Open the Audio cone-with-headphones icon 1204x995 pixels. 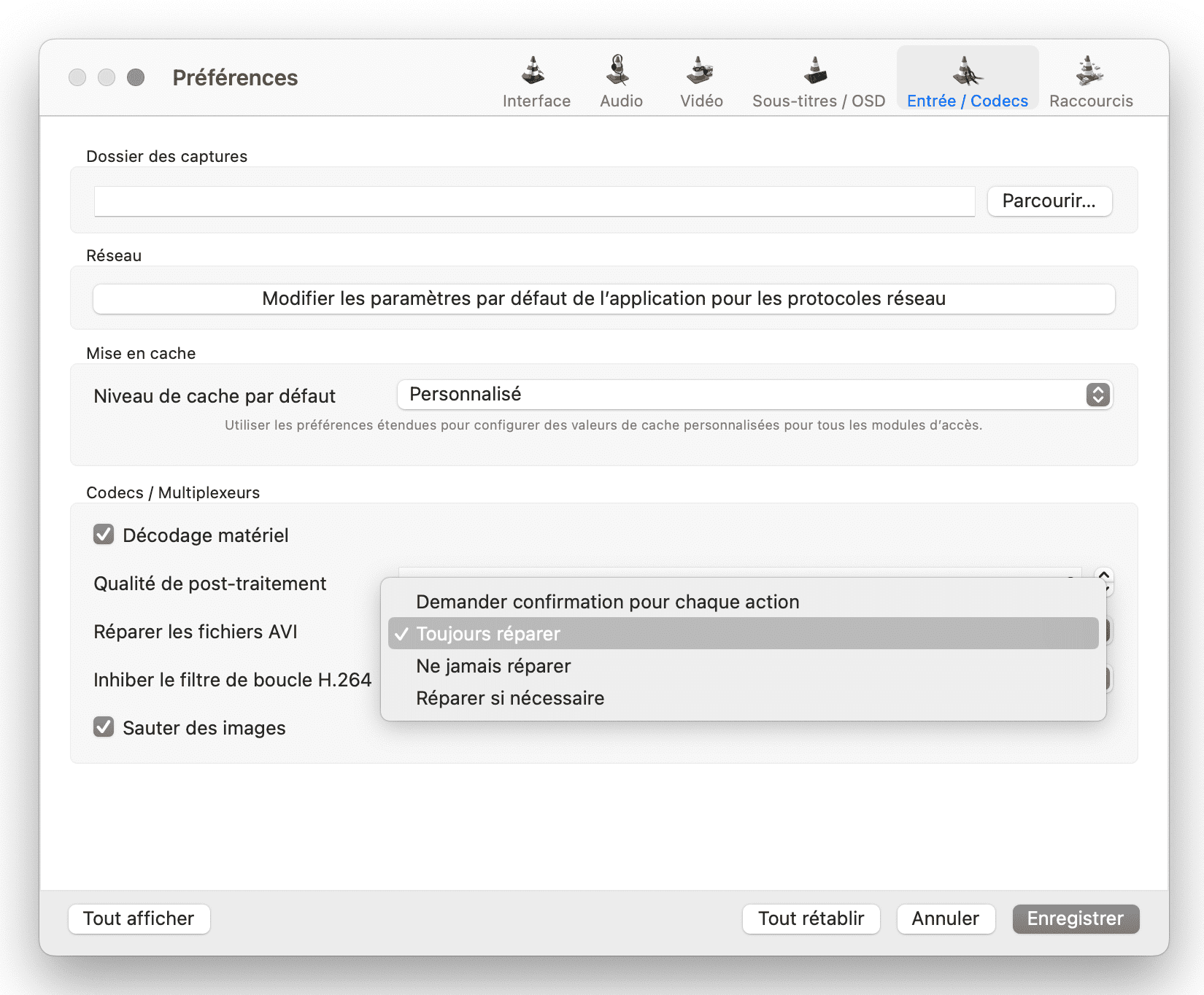(x=618, y=70)
